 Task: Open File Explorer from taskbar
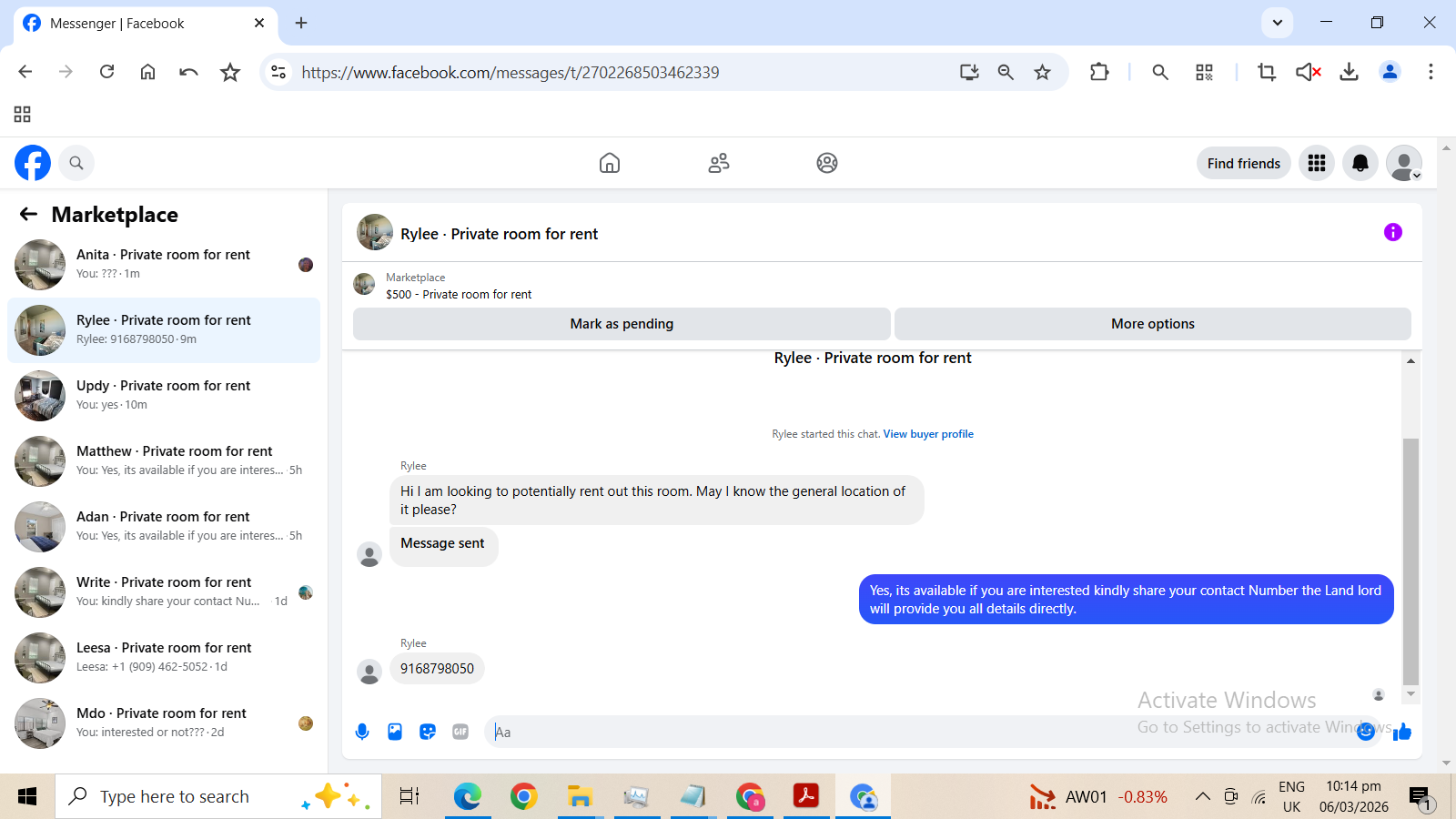pyautogui.click(x=580, y=797)
